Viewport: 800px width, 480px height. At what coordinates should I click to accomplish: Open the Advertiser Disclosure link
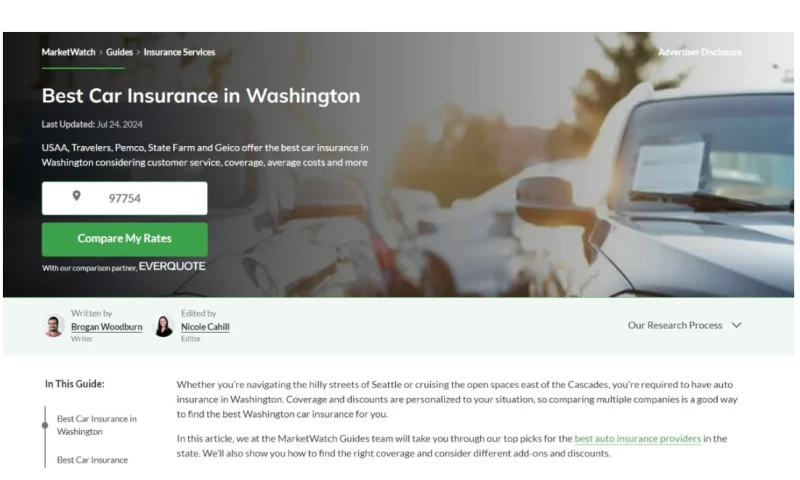click(x=699, y=52)
